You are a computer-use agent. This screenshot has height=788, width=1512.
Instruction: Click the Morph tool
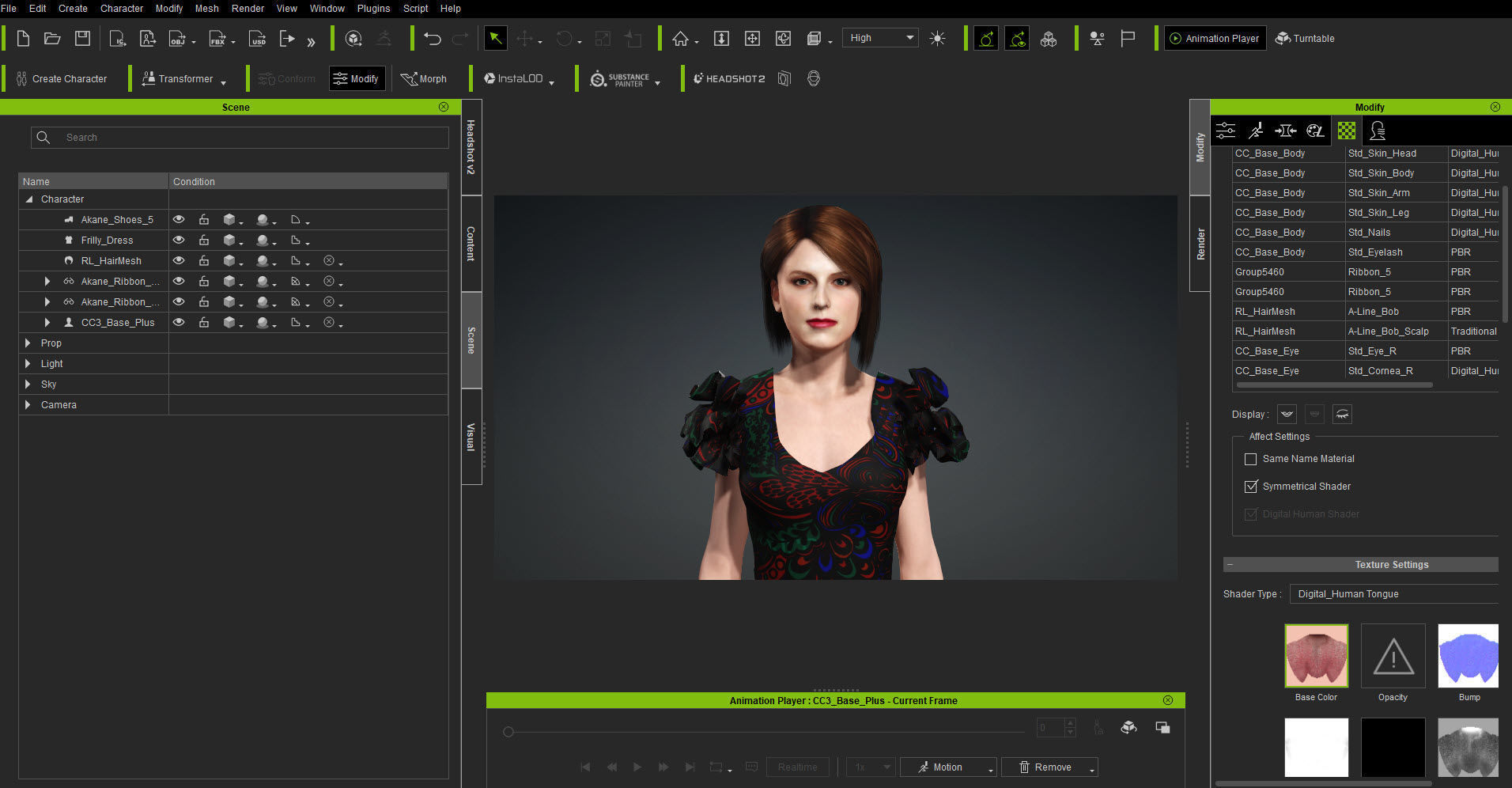click(424, 78)
